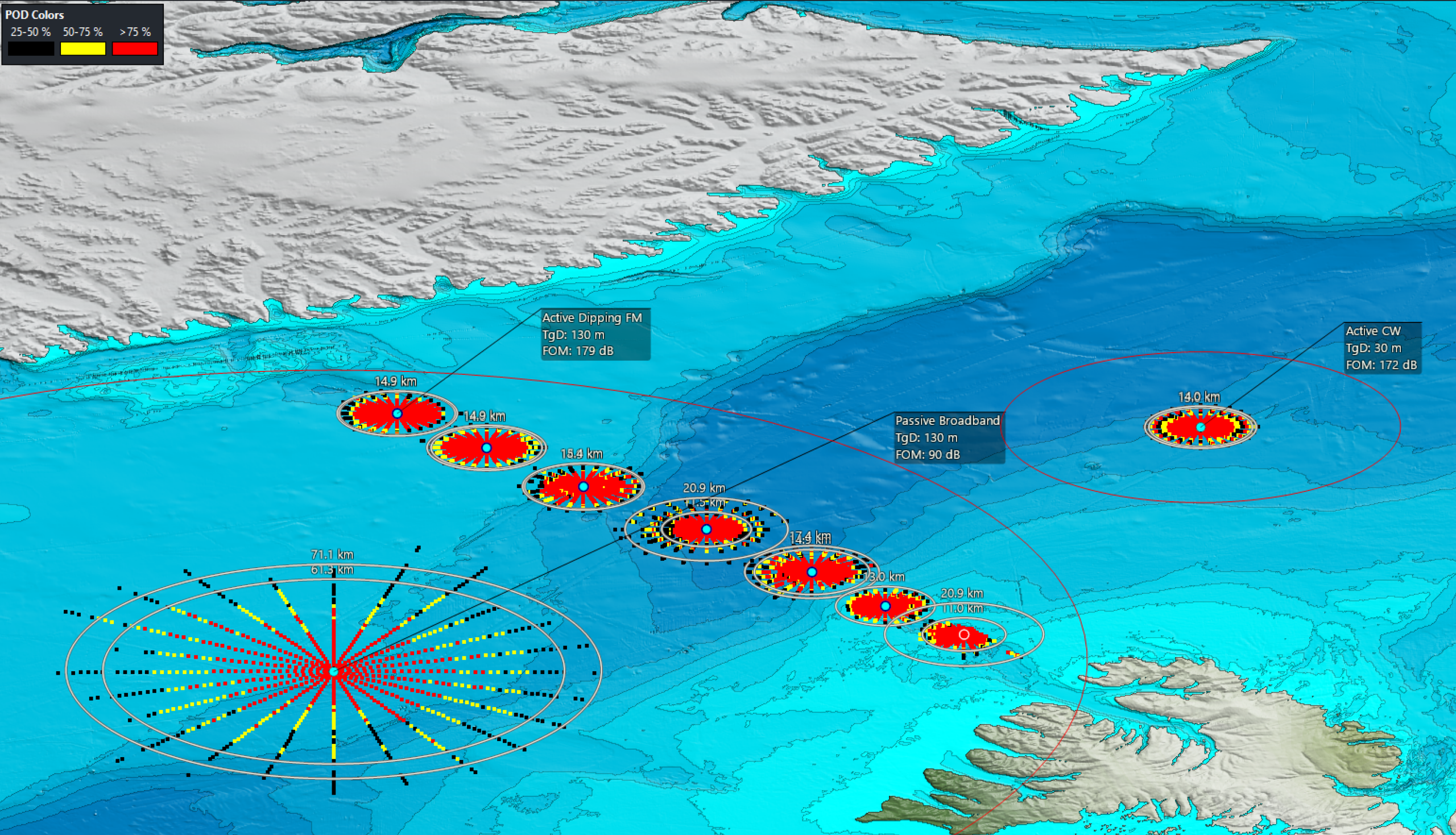This screenshot has height=835, width=1456.
Task: Click the '61.3 km' range label
Action: pyautogui.click(x=332, y=569)
